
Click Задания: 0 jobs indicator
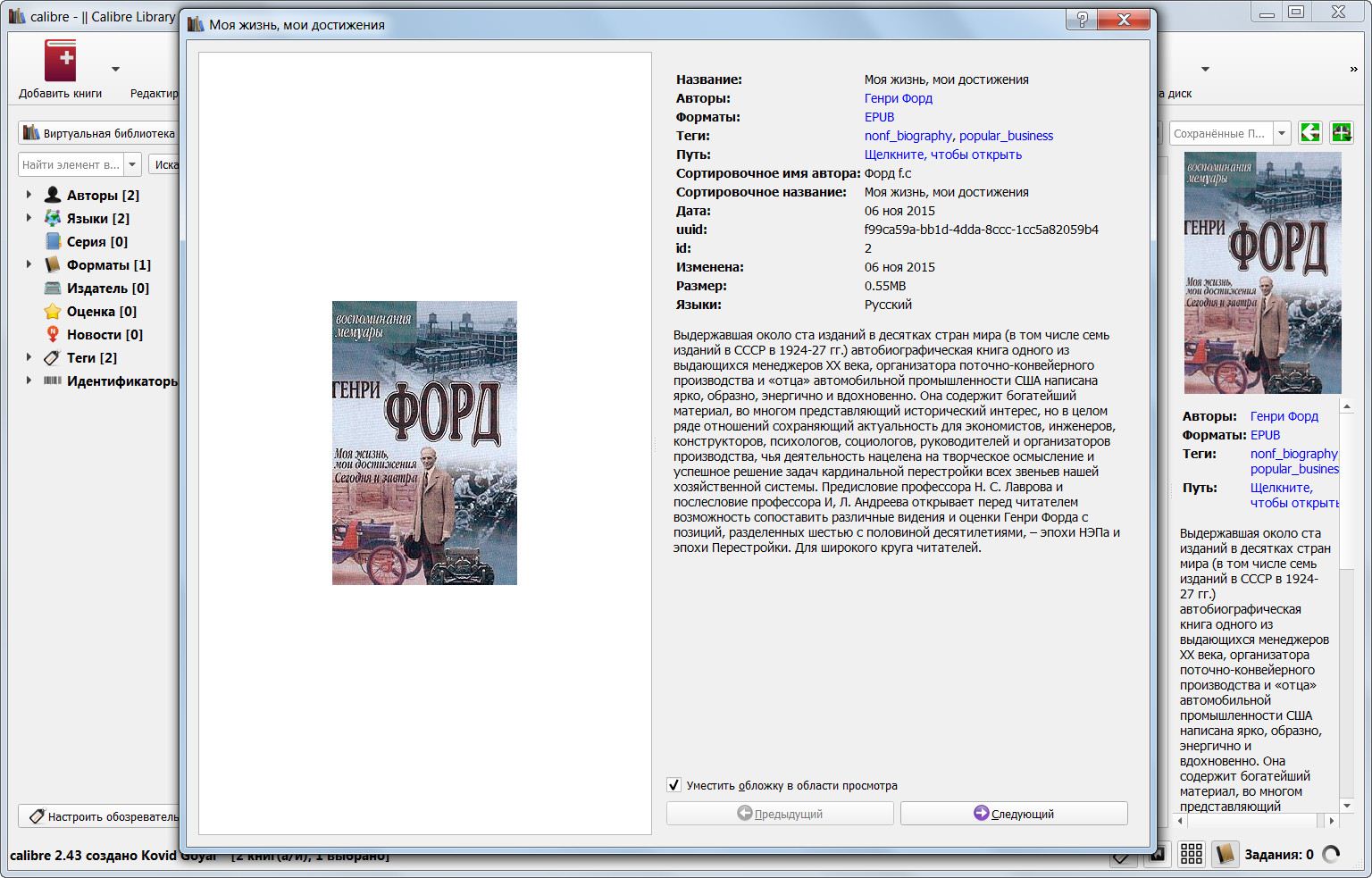[x=1278, y=855]
